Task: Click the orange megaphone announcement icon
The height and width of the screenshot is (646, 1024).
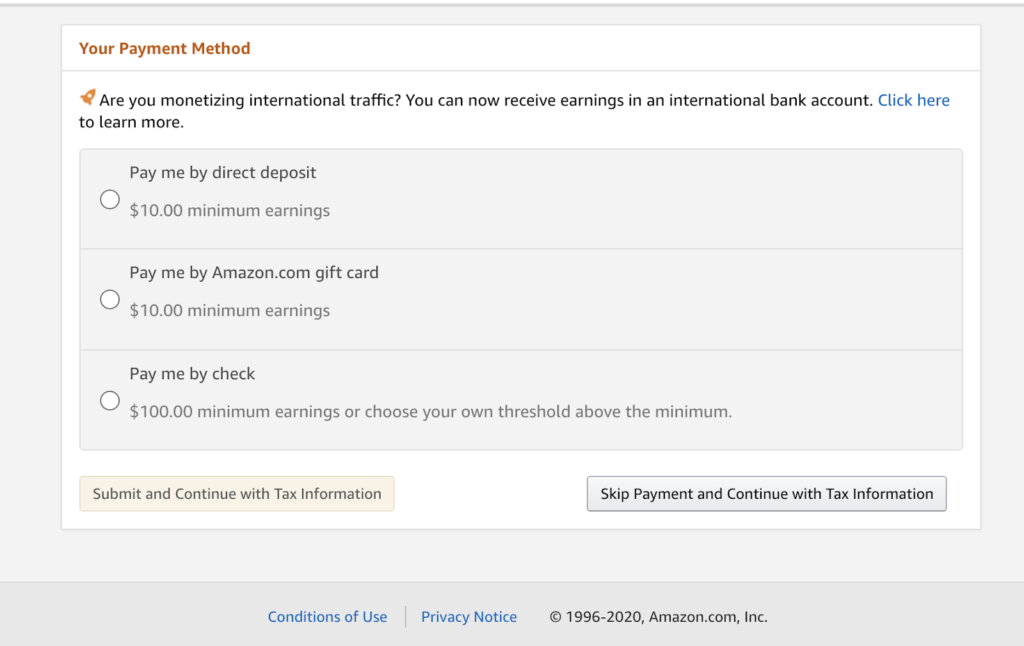Action: [88, 98]
